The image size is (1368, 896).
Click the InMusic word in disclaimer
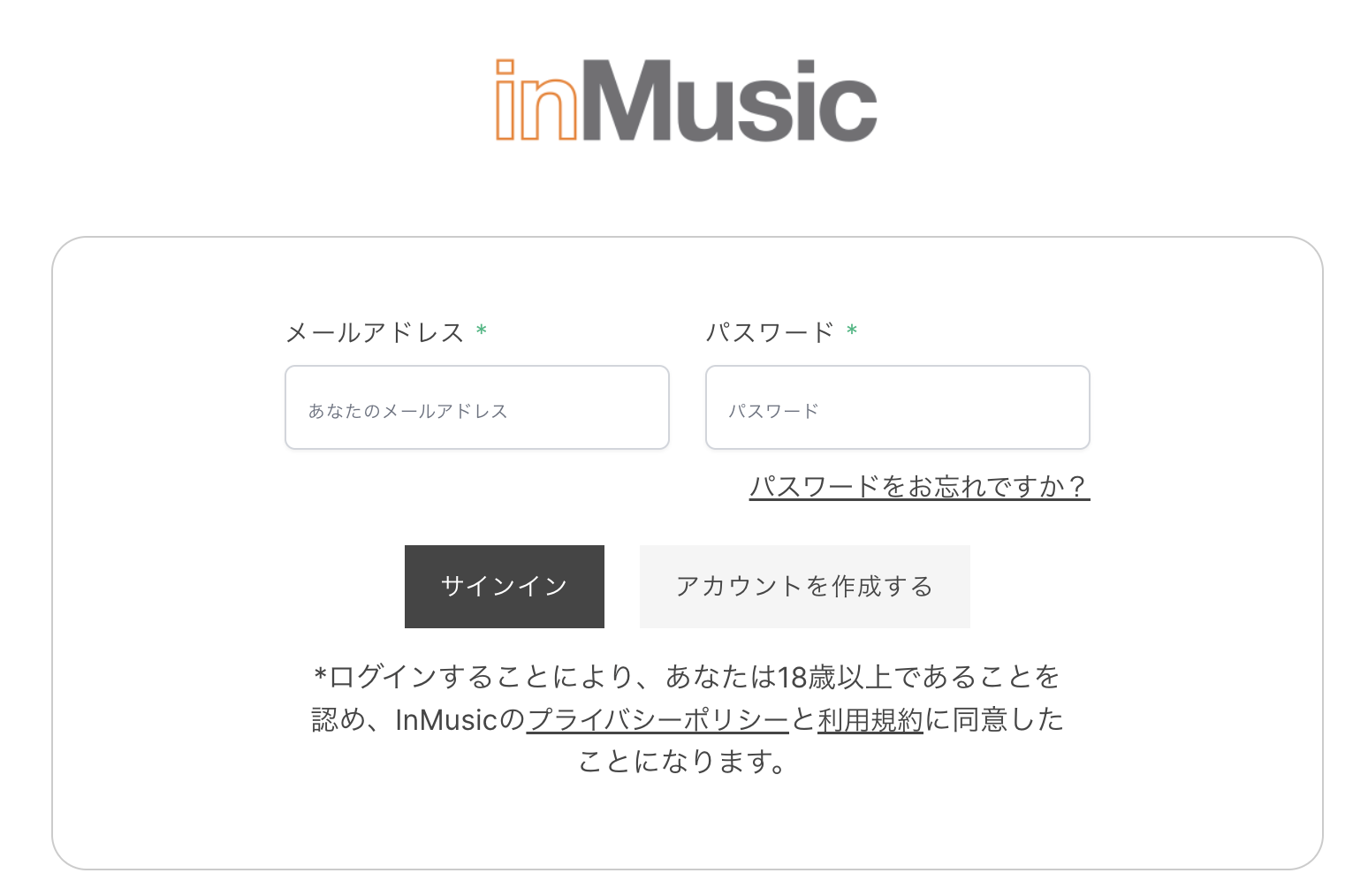pyautogui.click(x=447, y=720)
